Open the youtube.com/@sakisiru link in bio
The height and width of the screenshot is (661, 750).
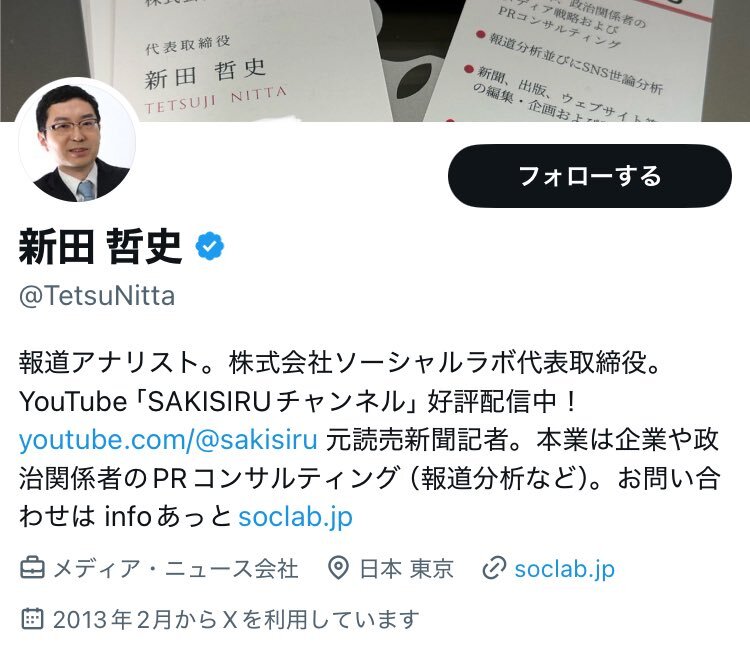tap(168, 440)
